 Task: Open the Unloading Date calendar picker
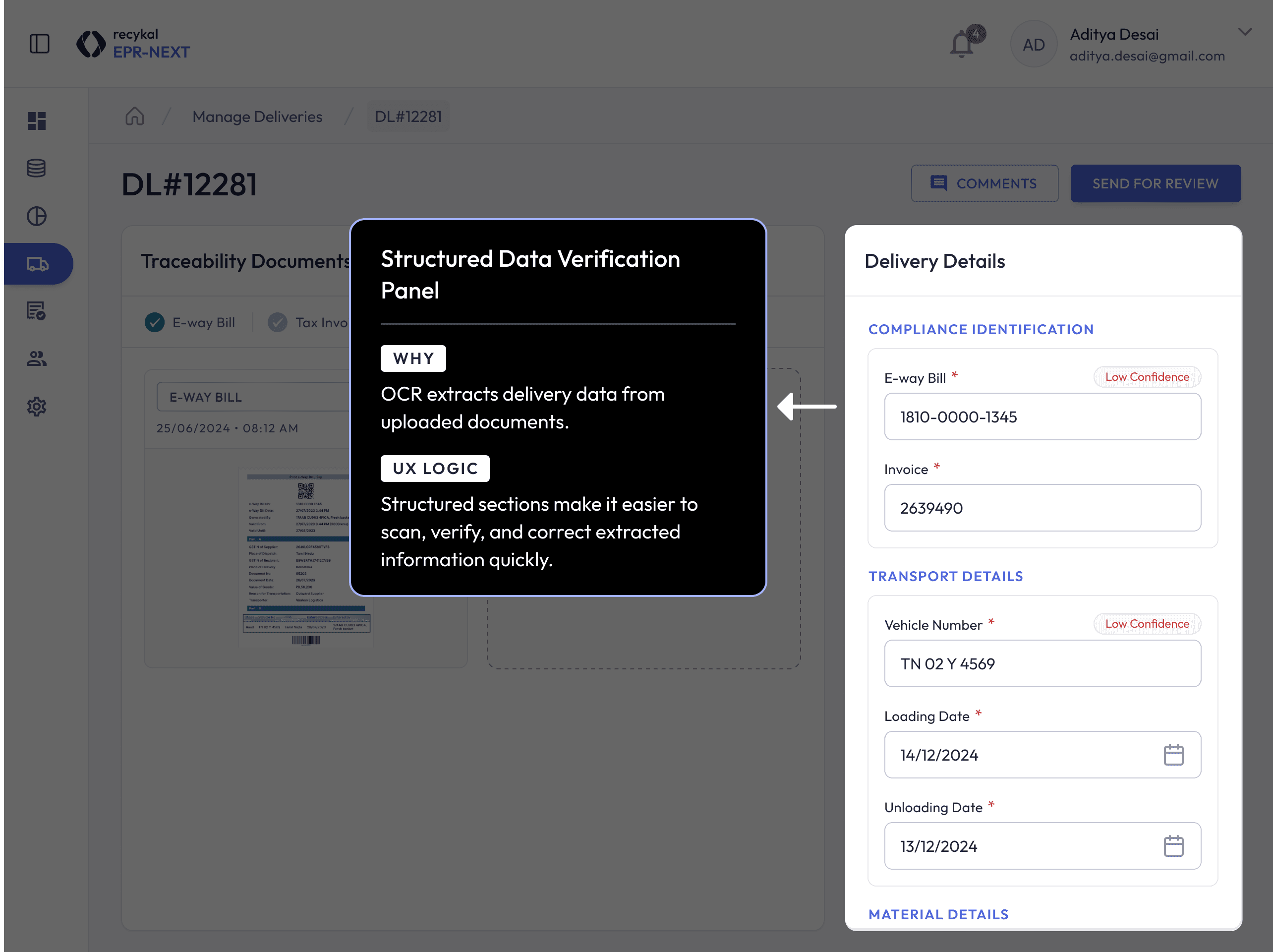click(x=1173, y=846)
